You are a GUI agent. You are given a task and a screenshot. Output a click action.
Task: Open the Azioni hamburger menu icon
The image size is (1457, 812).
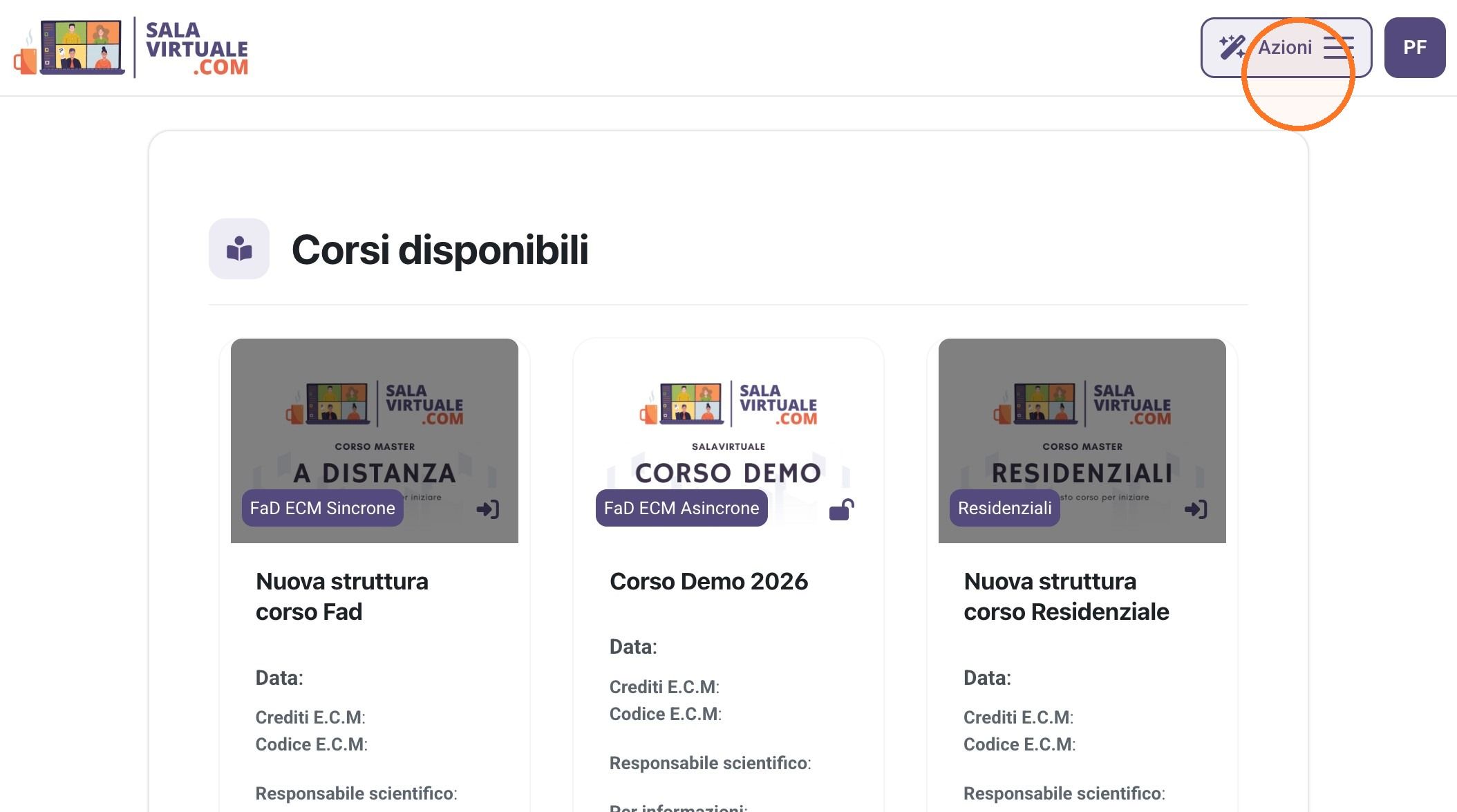pos(1339,48)
